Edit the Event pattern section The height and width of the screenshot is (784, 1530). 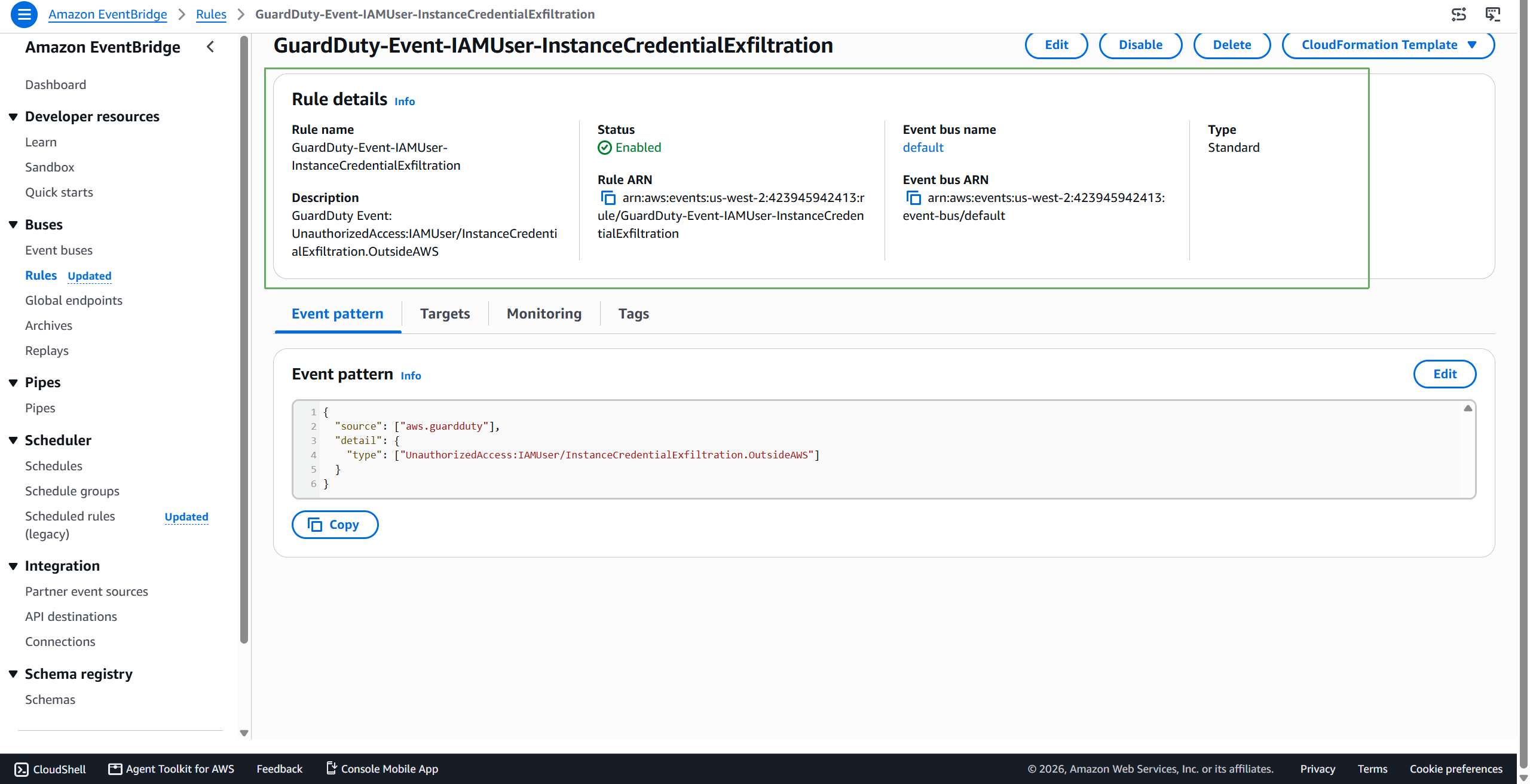(1445, 374)
